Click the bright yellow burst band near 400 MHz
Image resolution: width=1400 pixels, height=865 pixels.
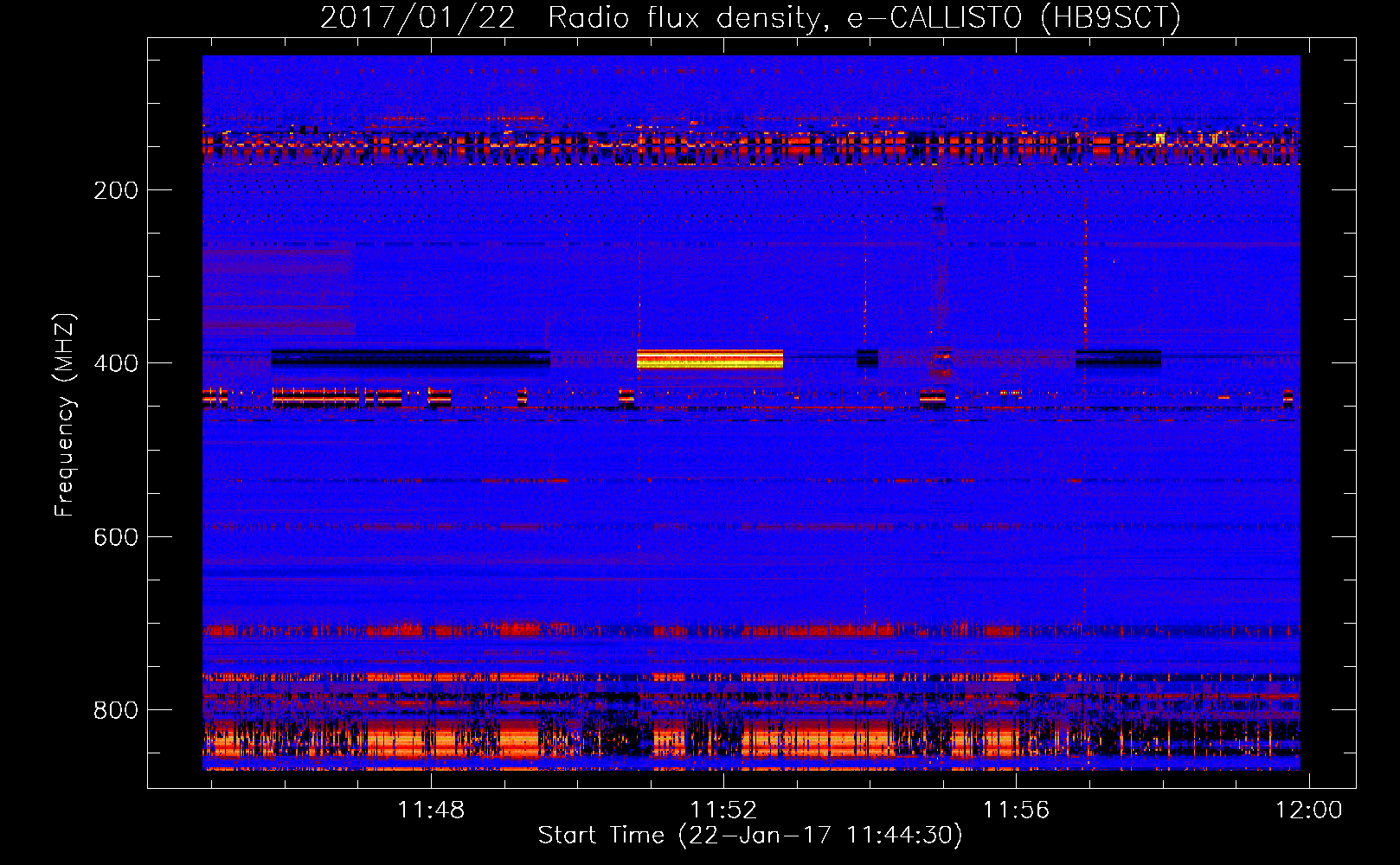[x=710, y=359]
